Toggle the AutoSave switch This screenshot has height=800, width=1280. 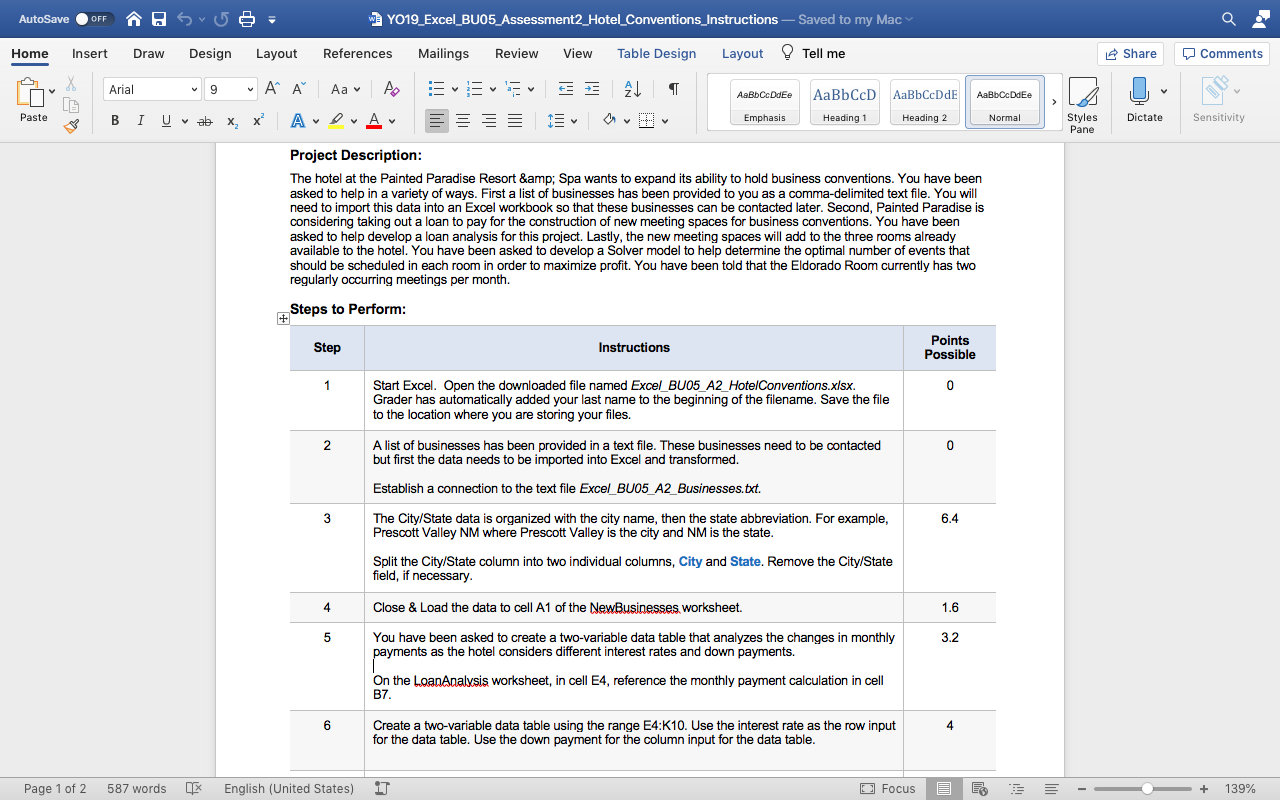click(95, 19)
